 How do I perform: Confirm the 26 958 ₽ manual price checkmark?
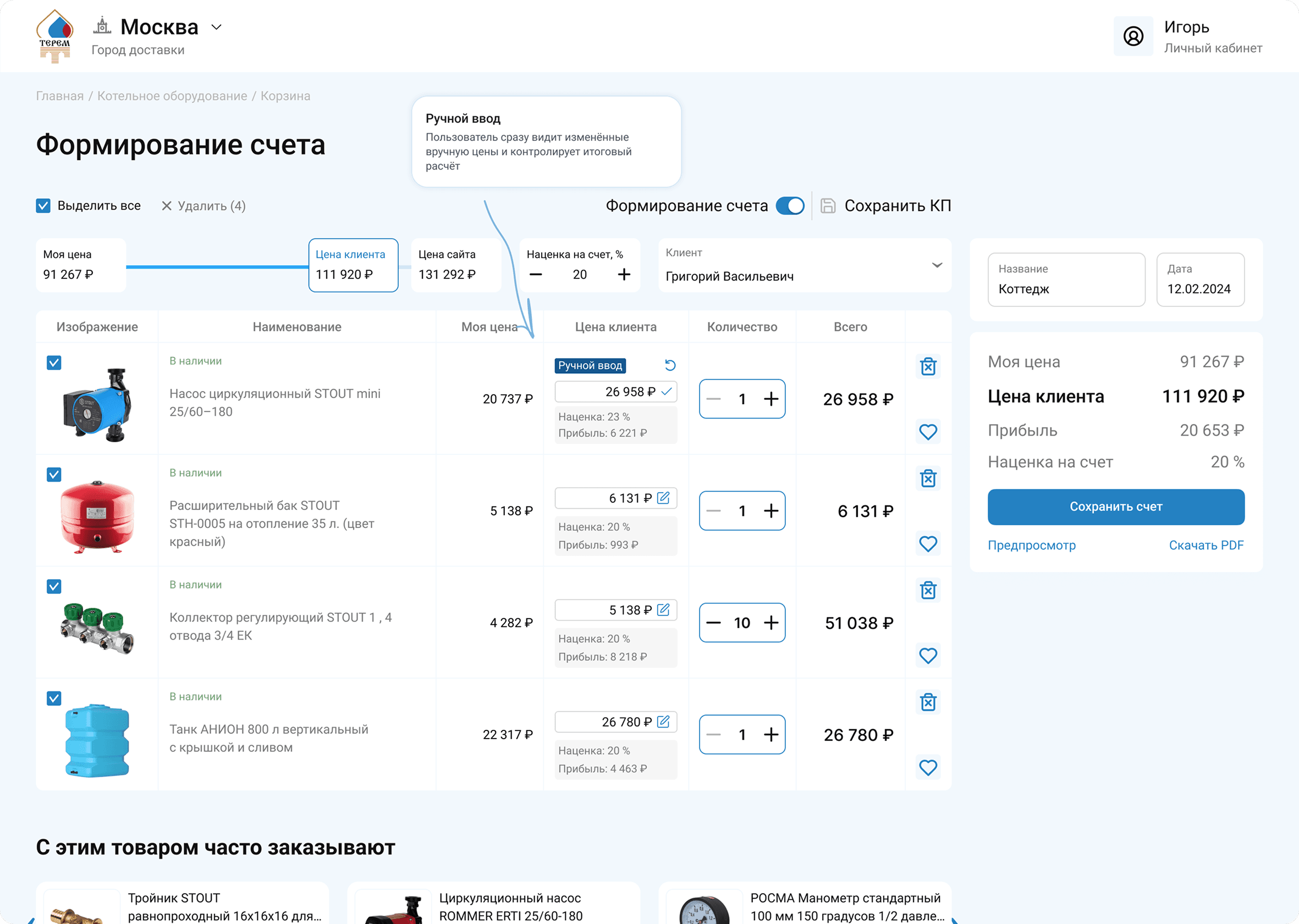[x=667, y=392]
